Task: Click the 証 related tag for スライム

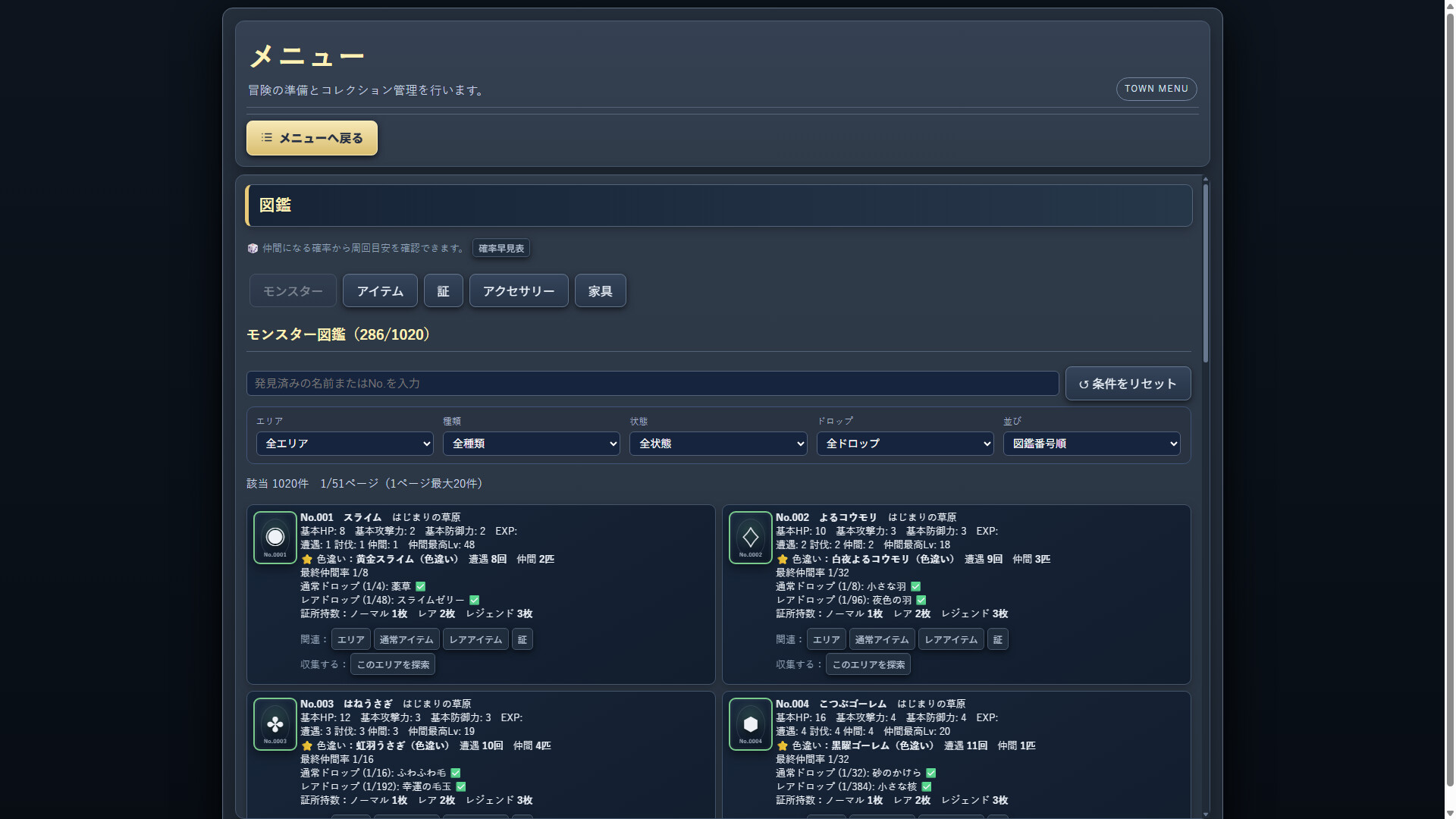Action: [522, 639]
